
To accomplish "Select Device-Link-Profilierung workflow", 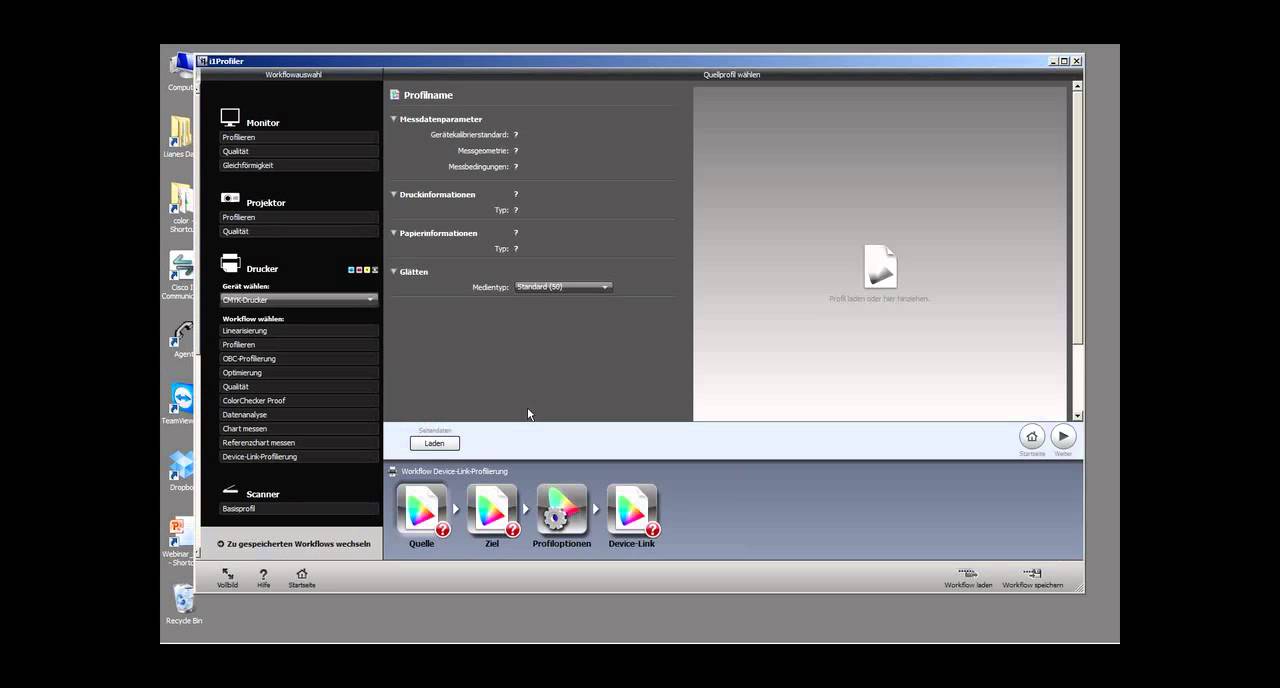I will click(x=299, y=456).
